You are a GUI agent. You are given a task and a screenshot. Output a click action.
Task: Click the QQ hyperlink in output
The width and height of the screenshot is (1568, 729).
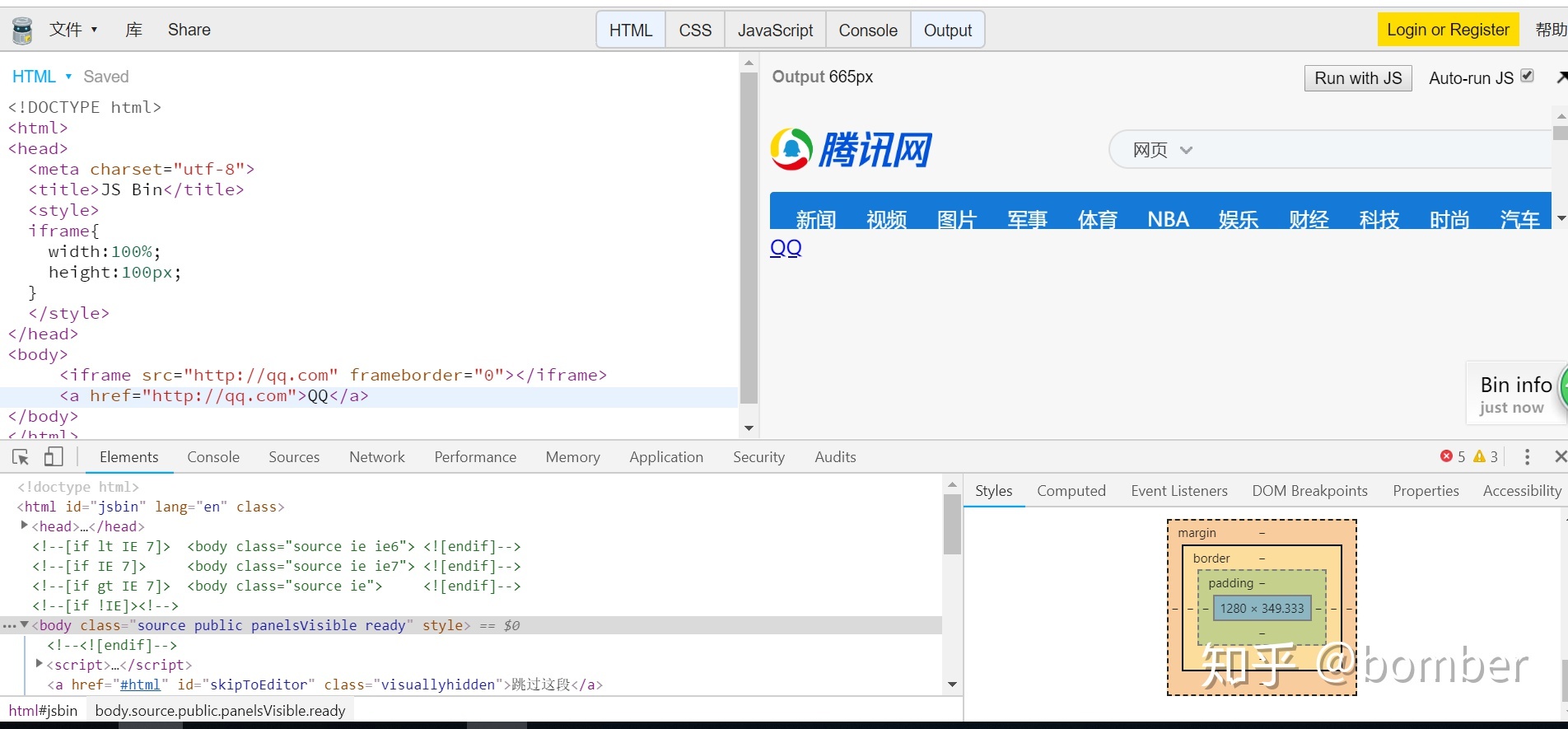coord(786,247)
